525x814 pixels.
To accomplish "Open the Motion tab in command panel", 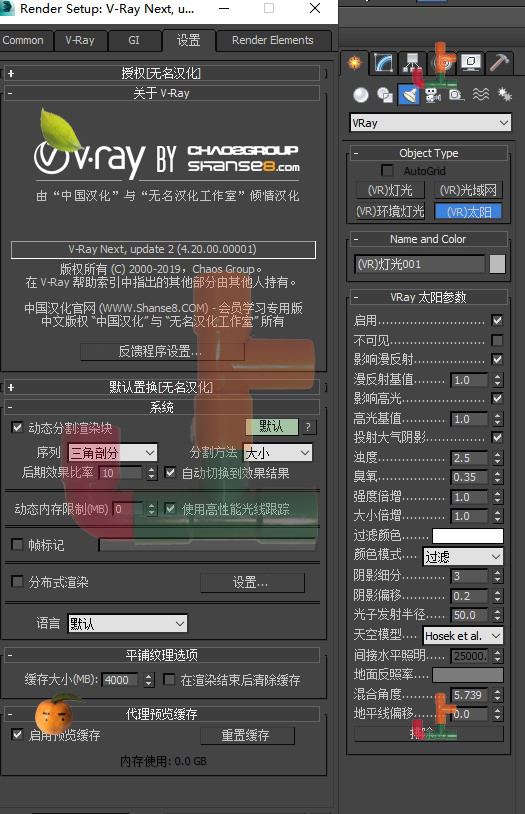I will tap(442, 63).
